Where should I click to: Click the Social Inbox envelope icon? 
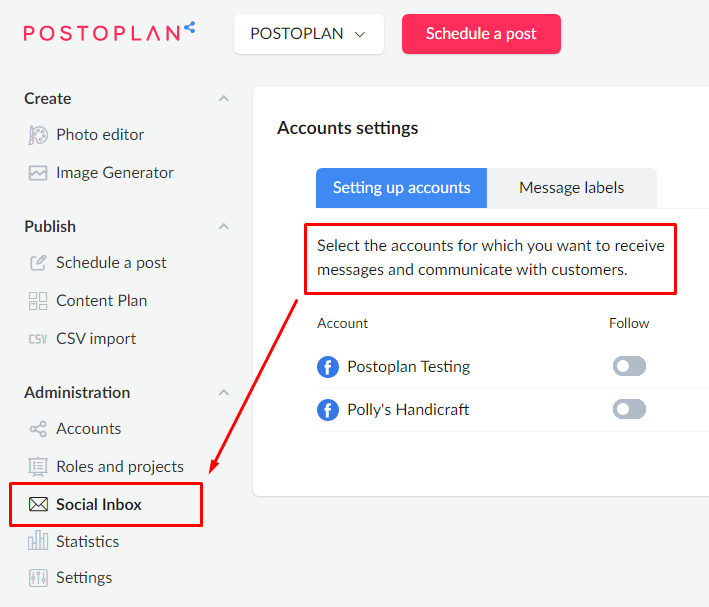[38, 504]
